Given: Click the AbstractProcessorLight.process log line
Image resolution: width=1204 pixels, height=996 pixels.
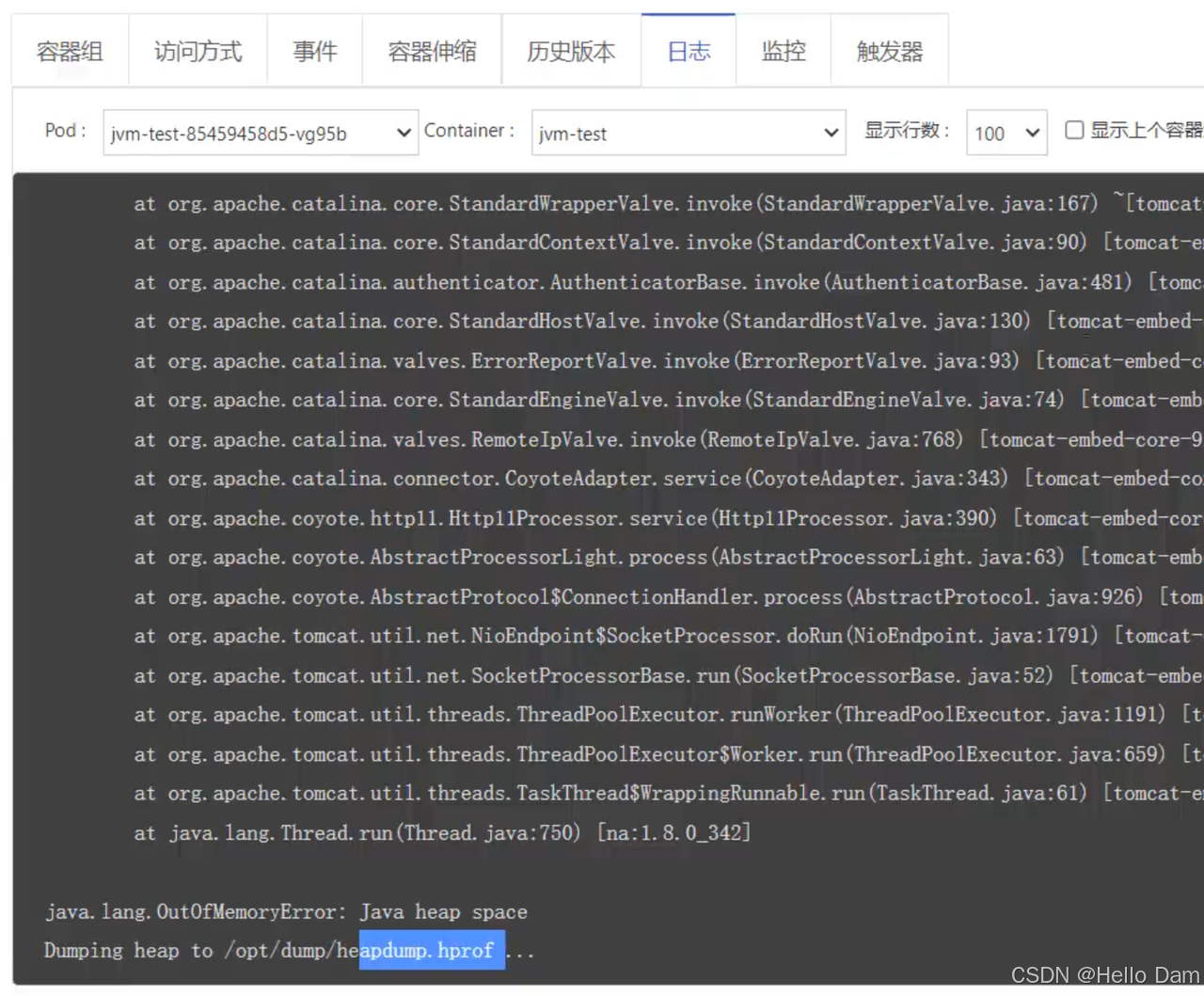Looking at the screenshot, I should [x=669, y=557].
